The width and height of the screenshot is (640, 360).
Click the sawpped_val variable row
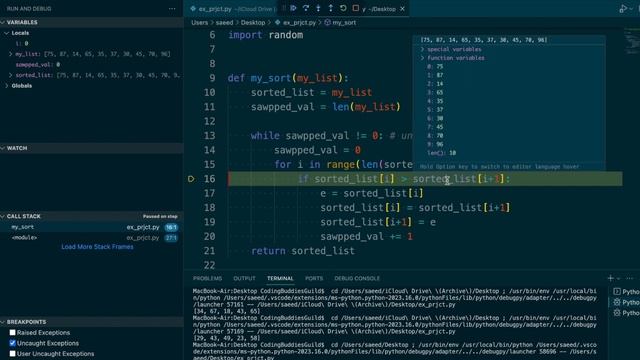[x=91, y=64]
